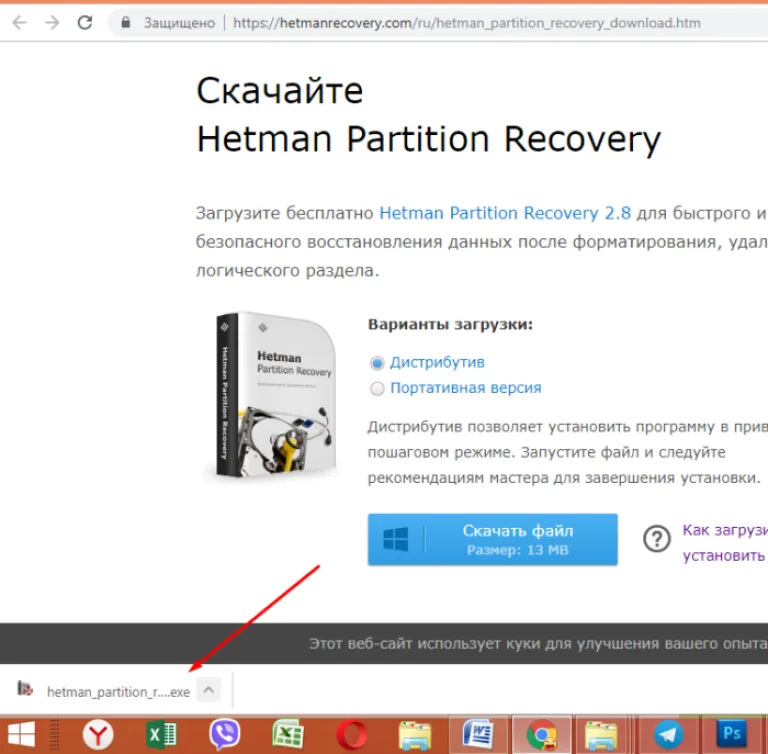Go back with the browser back arrow
This screenshot has width=768, height=754.
pyautogui.click(x=19, y=23)
